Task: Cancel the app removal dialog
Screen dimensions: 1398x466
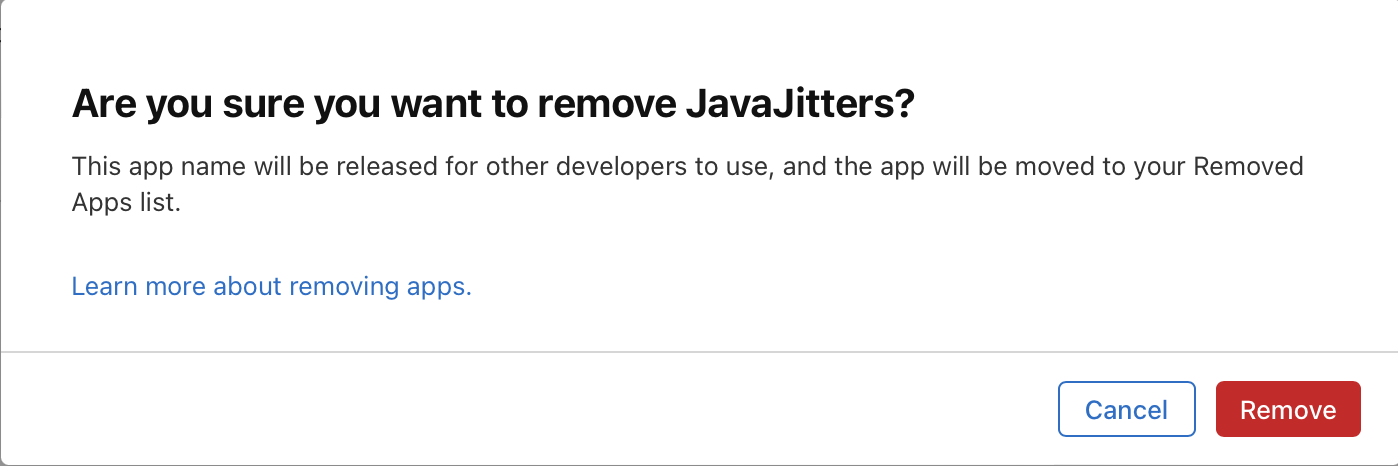Action: 1126,410
